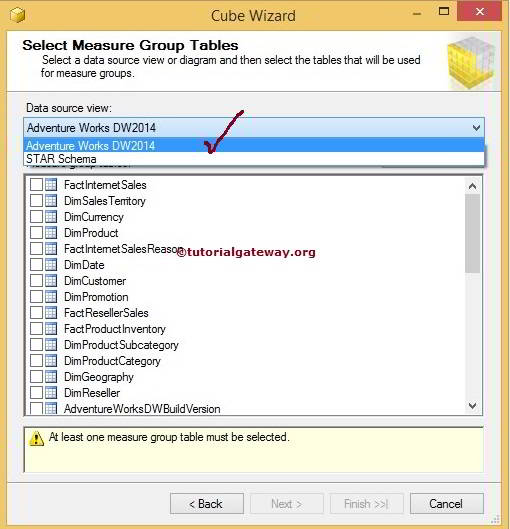Click the table list scrollbar thumb

(x=473, y=233)
